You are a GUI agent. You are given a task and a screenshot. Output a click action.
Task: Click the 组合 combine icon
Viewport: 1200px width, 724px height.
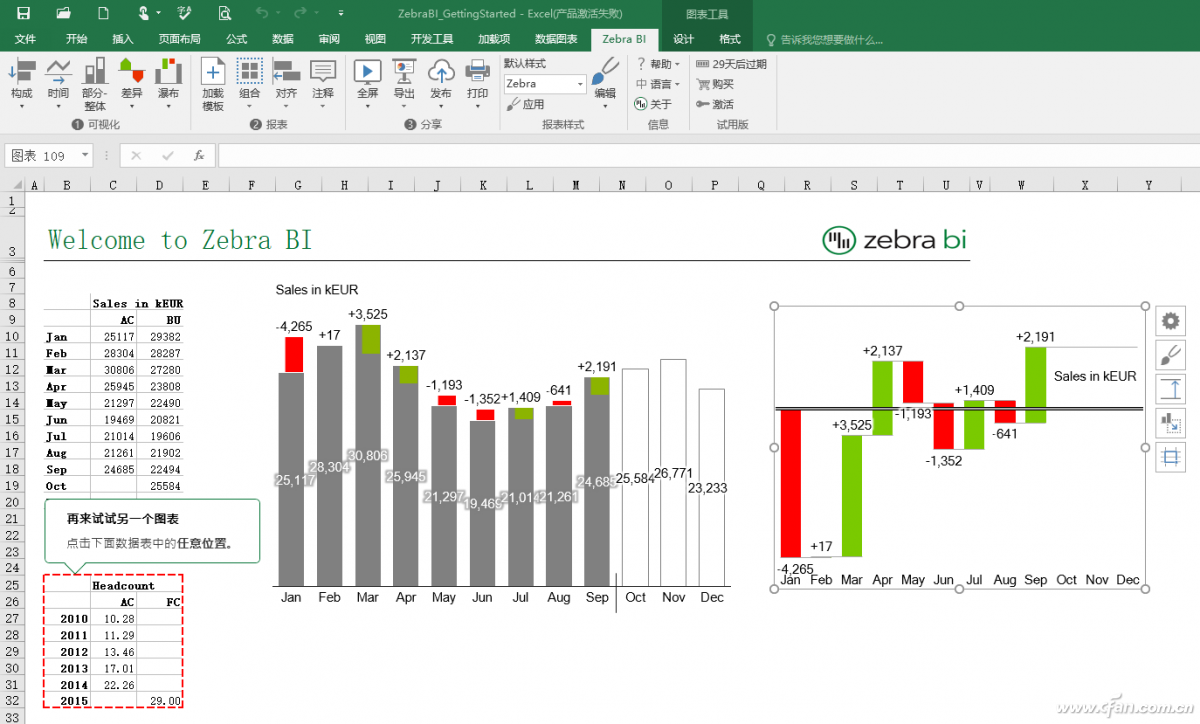tap(250, 83)
